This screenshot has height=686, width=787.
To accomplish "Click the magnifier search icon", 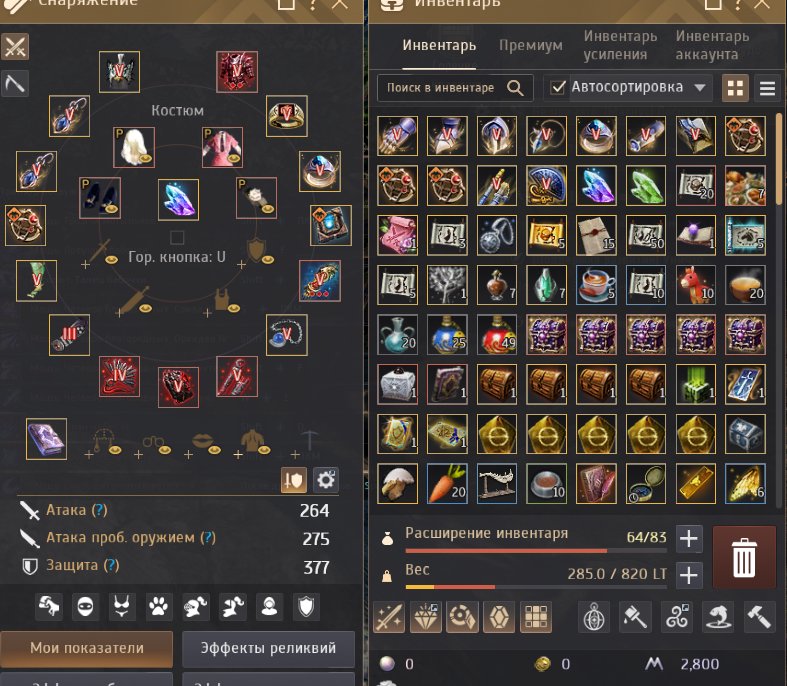I will [x=515, y=88].
